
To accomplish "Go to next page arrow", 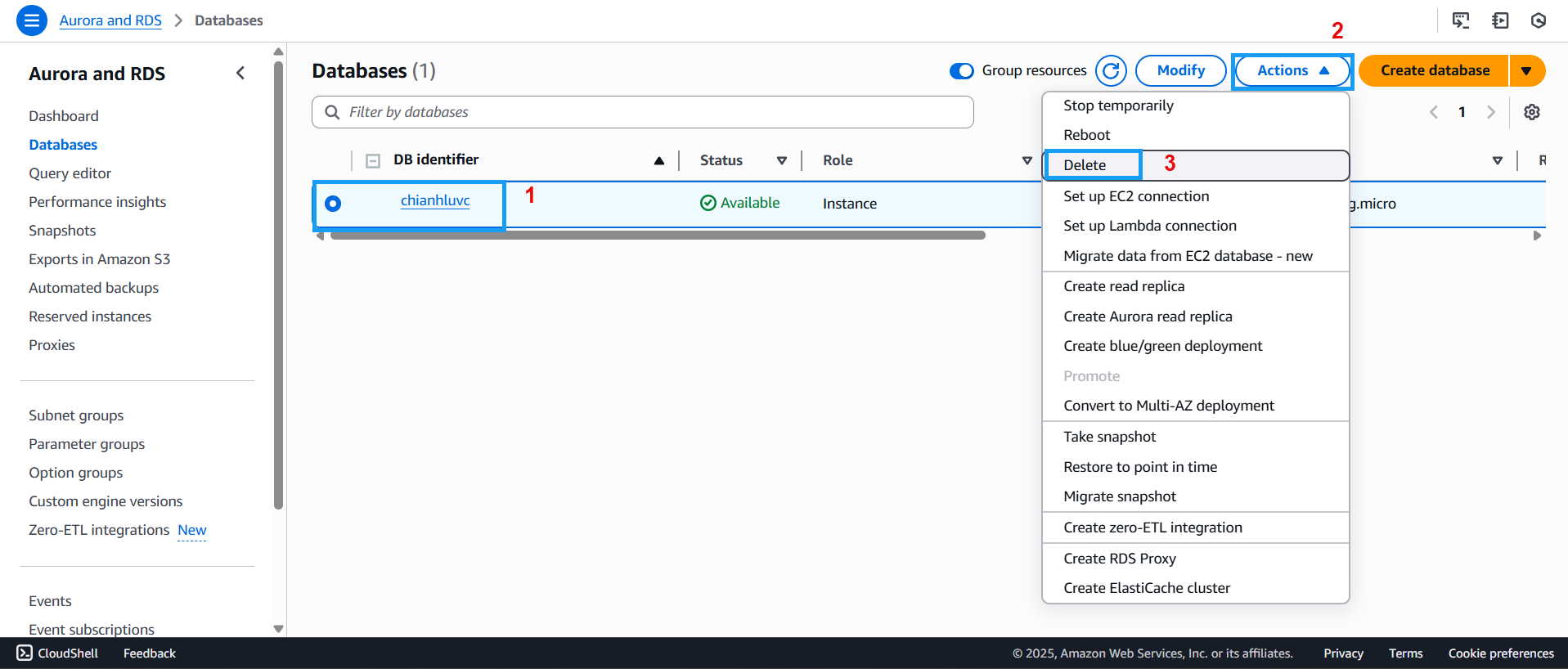I will click(x=1491, y=112).
